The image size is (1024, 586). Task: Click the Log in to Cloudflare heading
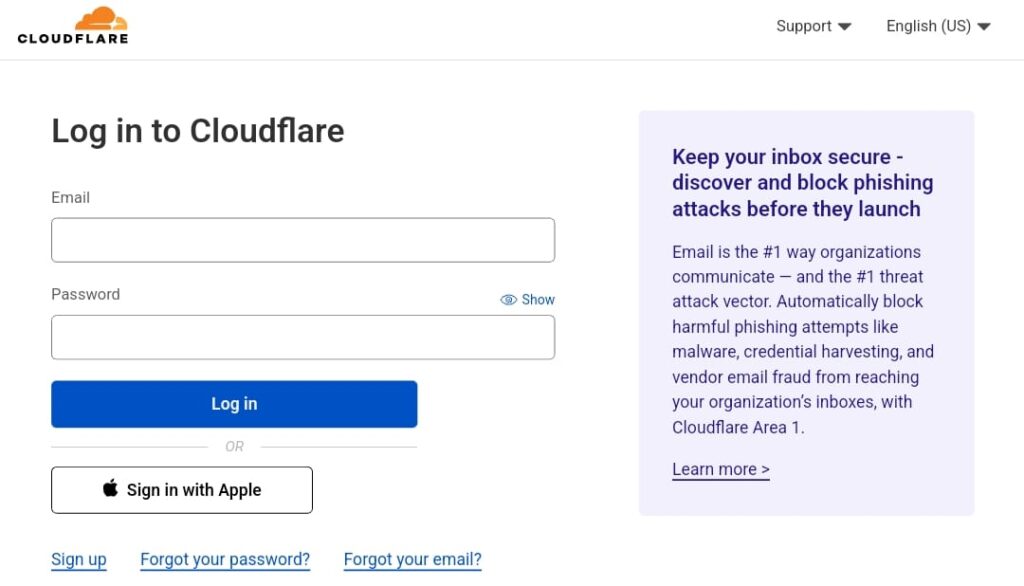click(x=197, y=131)
